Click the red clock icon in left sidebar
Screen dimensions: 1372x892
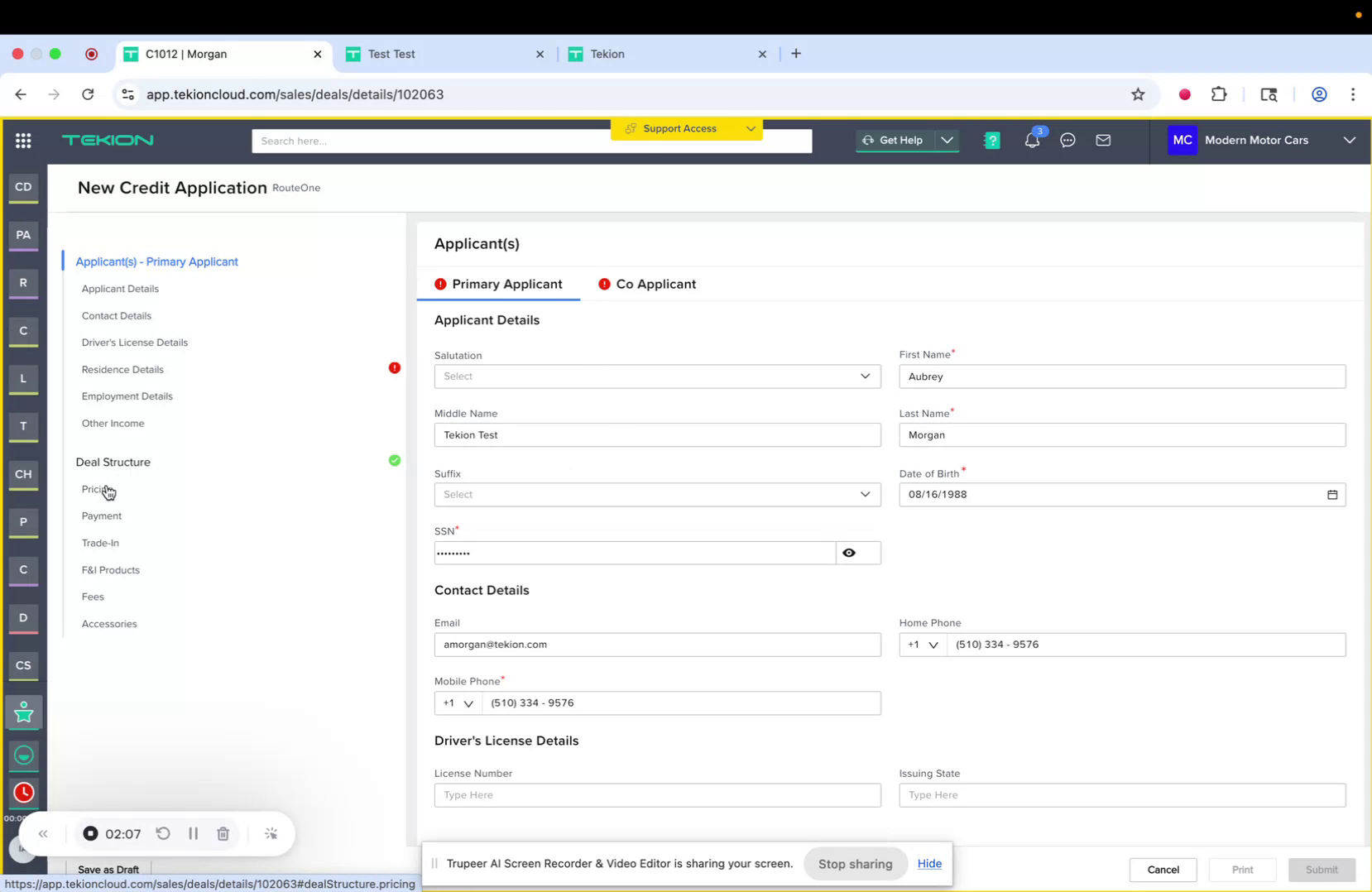click(x=23, y=793)
